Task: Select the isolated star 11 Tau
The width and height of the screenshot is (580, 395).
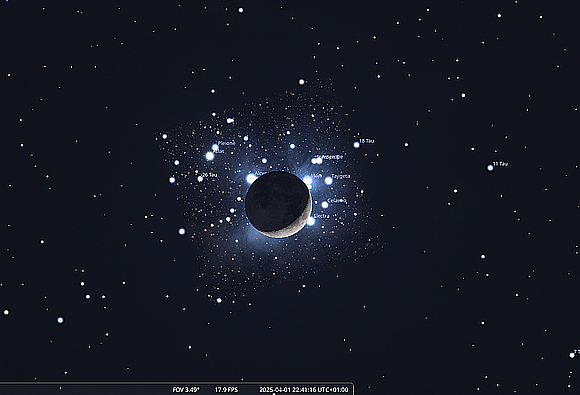Action: [490, 168]
